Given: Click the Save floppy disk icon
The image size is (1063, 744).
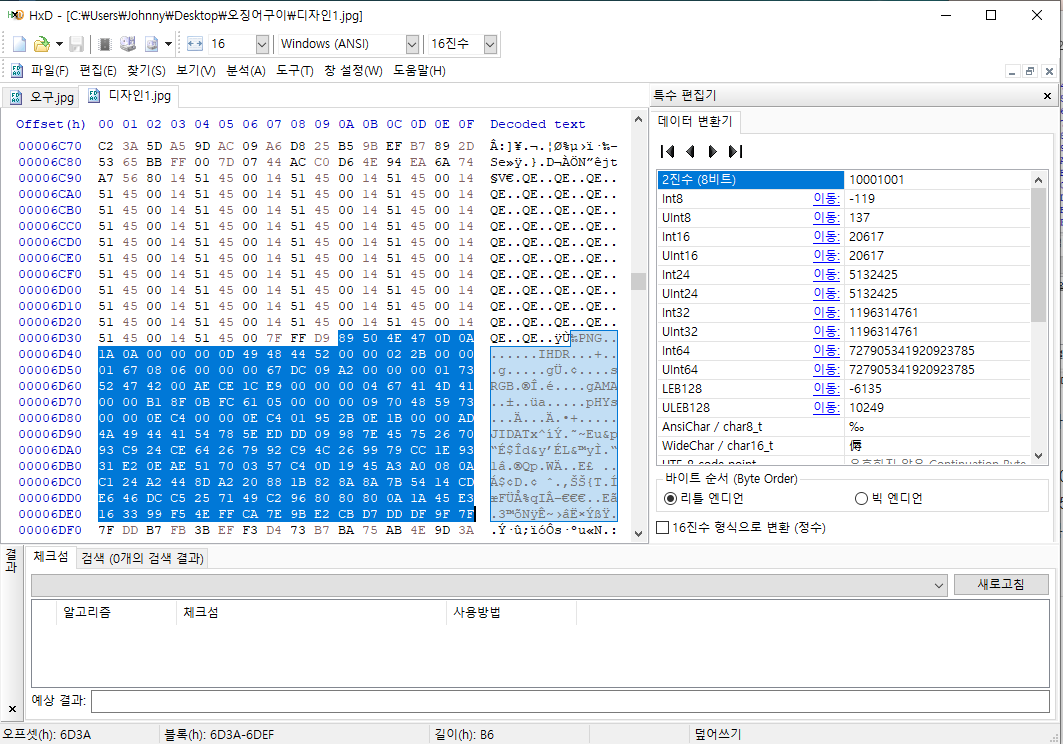Looking at the screenshot, I should [x=77, y=44].
